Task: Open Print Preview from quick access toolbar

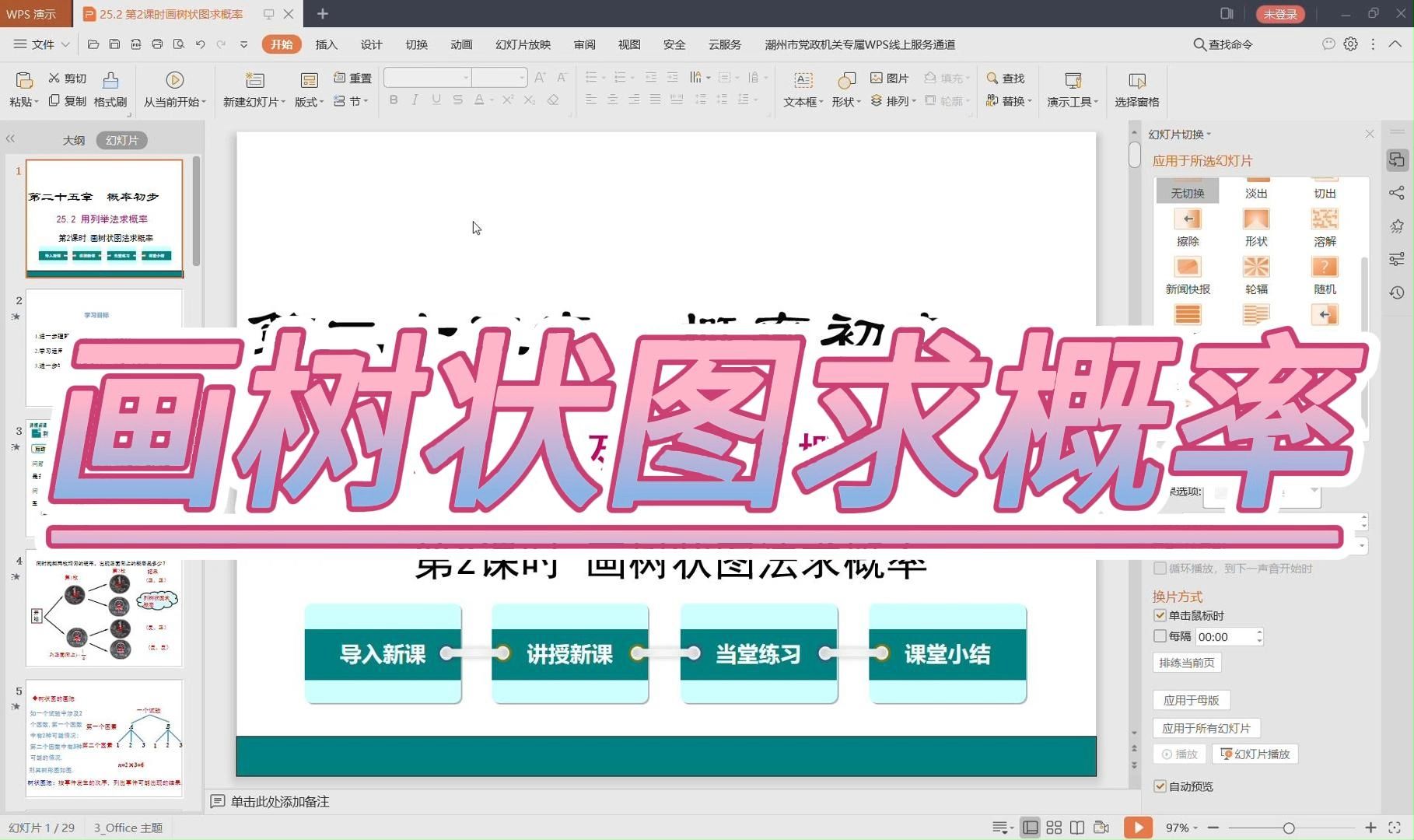Action: [x=179, y=44]
